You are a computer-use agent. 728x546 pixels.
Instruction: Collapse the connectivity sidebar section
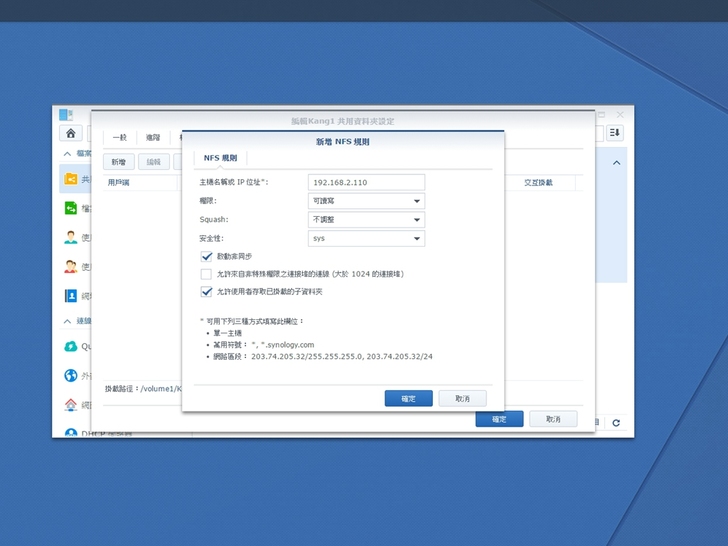(67, 321)
